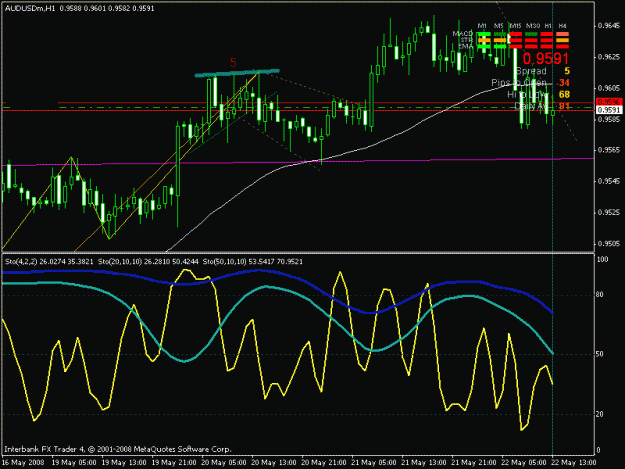Click the 0.9525 price axis label
Screen dimensions: 625x469
(609, 212)
